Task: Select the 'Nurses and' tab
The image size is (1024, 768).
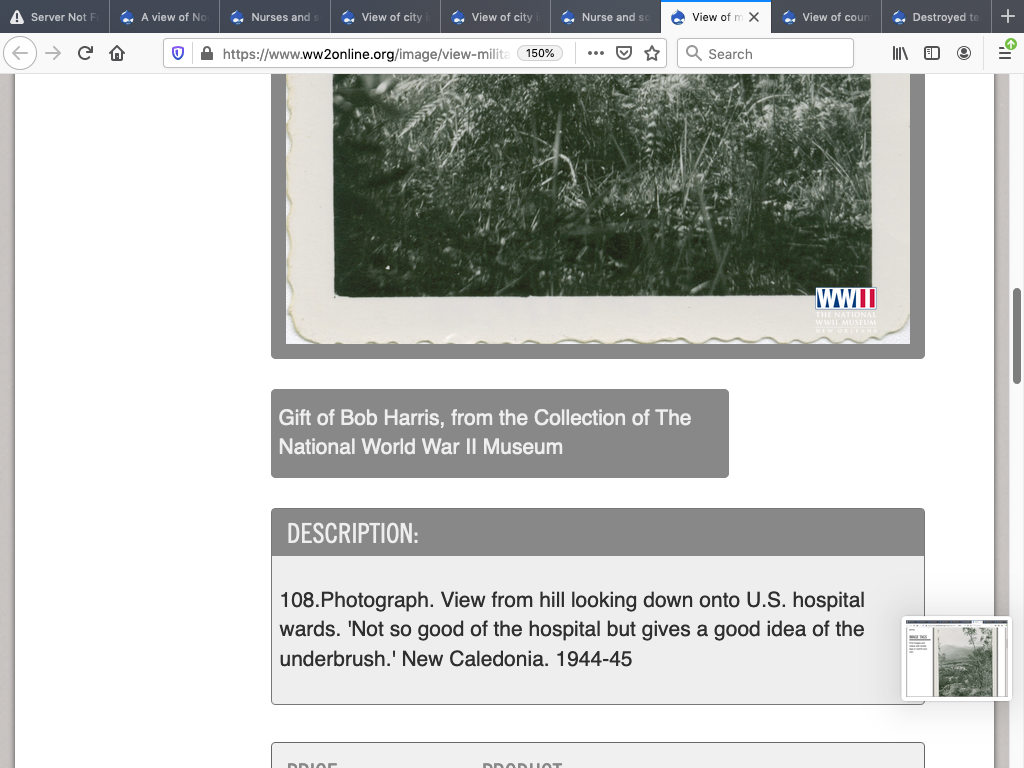Action: (x=274, y=17)
